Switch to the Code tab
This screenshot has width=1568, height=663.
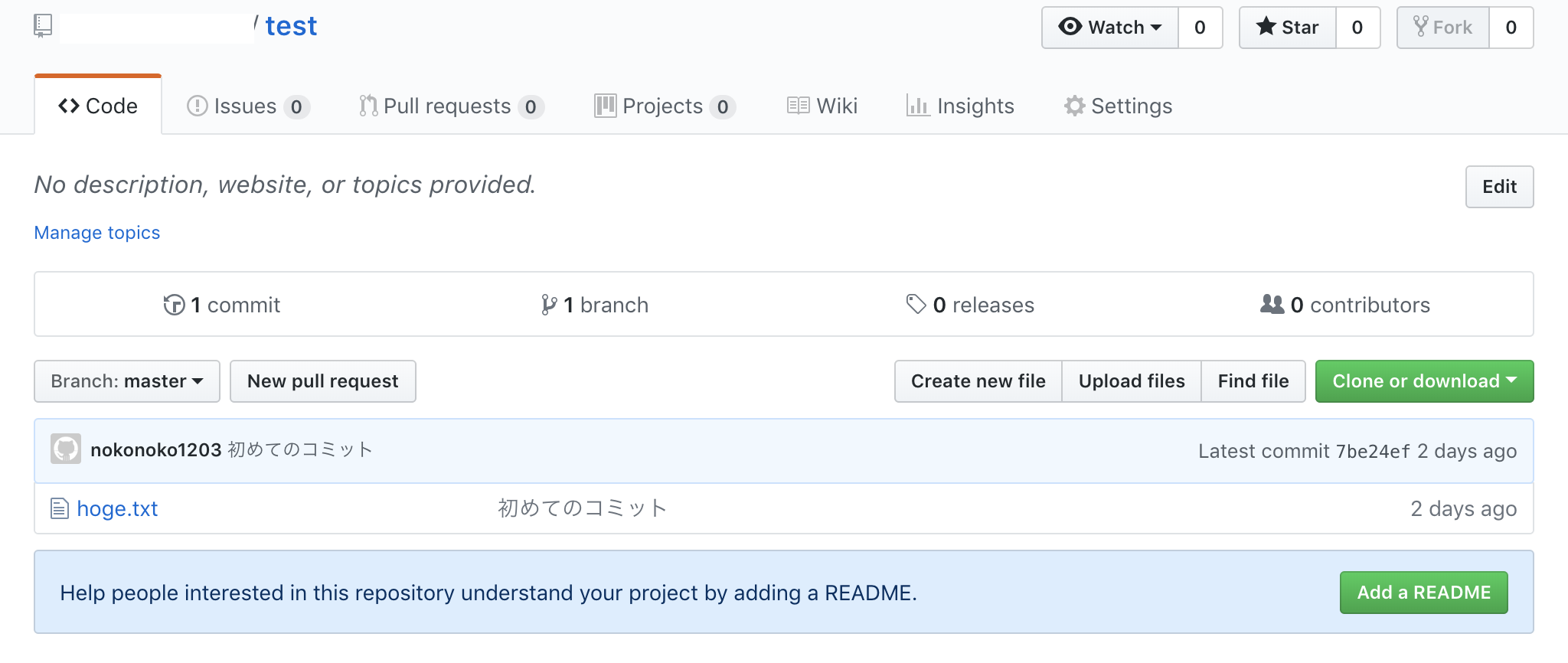point(98,106)
